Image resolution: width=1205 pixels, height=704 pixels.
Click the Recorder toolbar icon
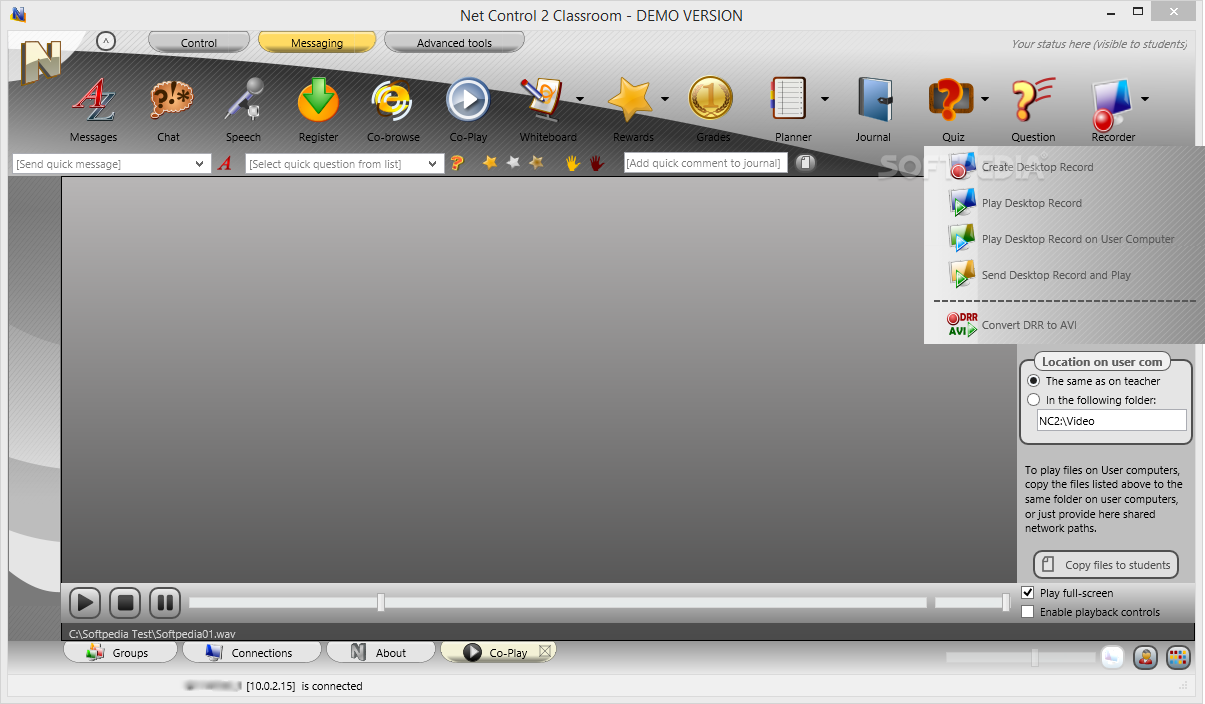click(x=1113, y=108)
